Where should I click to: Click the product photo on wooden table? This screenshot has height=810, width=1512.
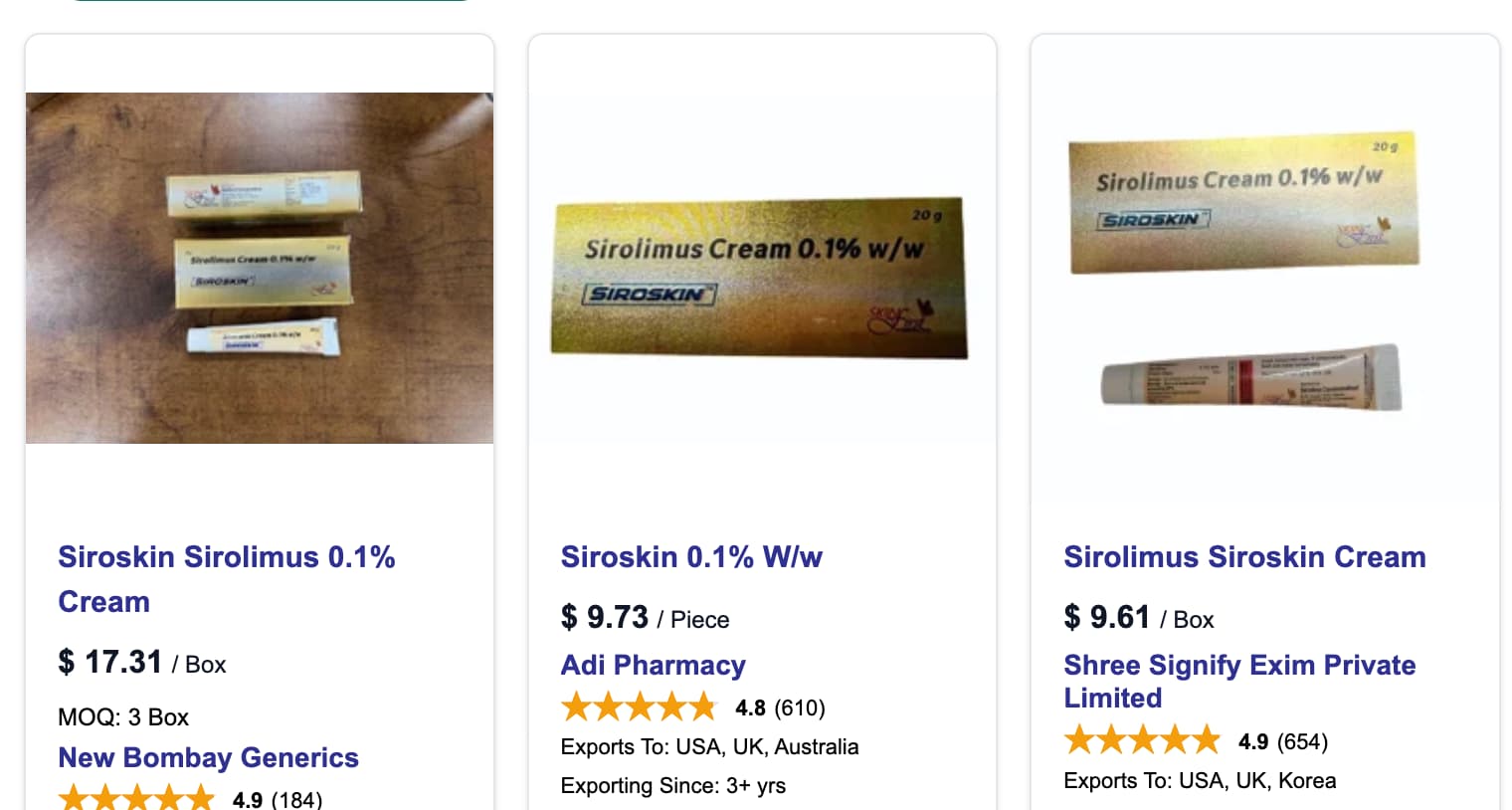(260, 268)
